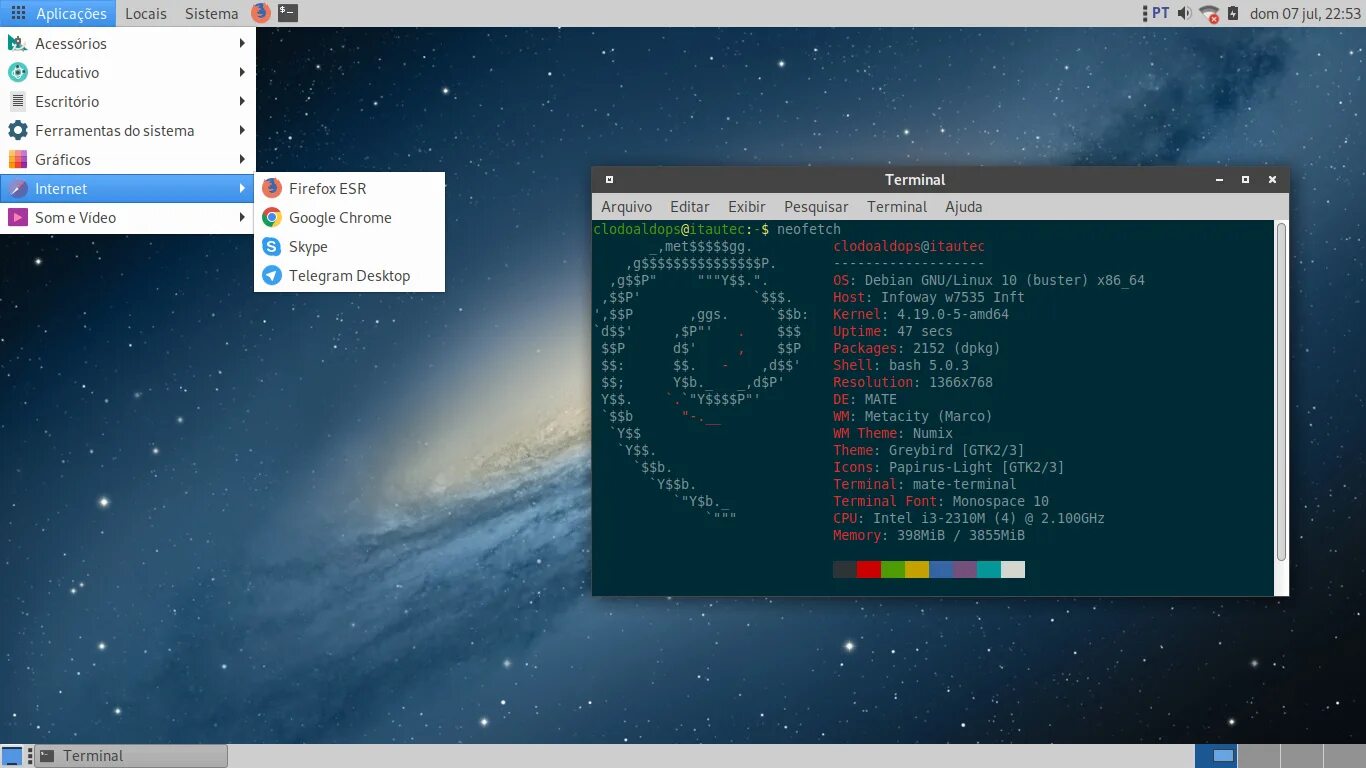The width and height of the screenshot is (1366, 768).
Task: Click the 'Icons: Papirus-Light' line
Action: pos(949,467)
